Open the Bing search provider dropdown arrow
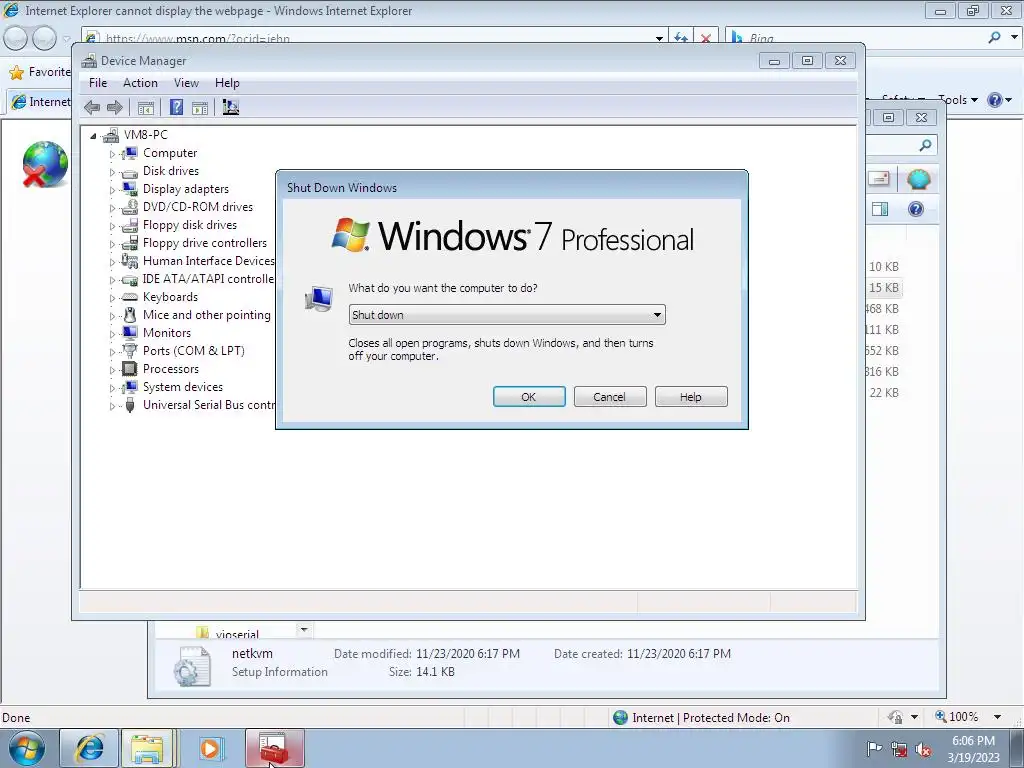Image resolution: width=1024 pixels, height=768 pixels. (x=1014, y=37)
